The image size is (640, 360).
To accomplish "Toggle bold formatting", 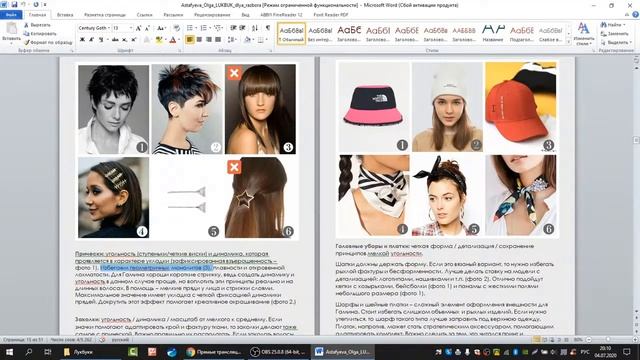I will click(82, 40).
